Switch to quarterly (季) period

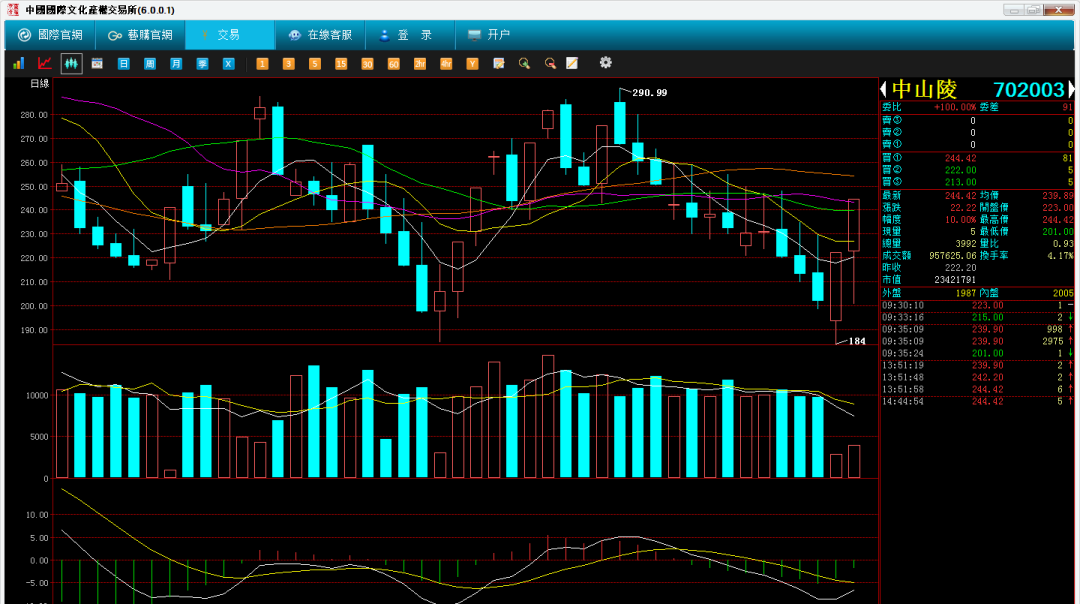tap(202, 63)
